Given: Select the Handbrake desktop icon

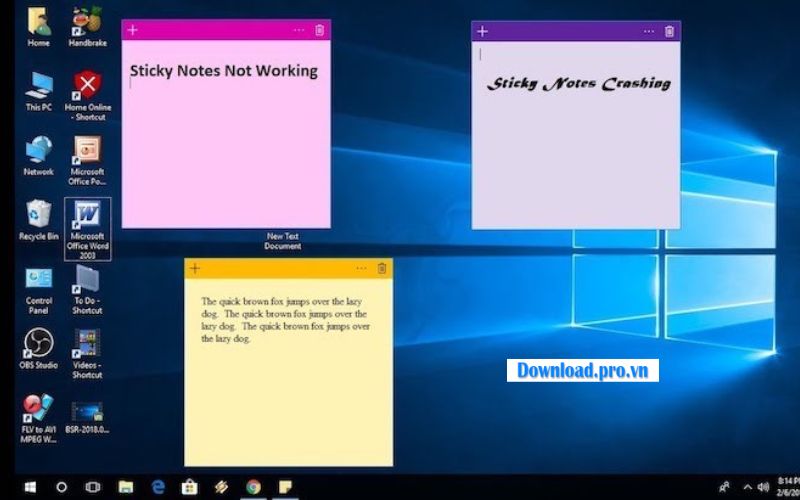Looking at the screenshot, I should (x=87, y=28).
